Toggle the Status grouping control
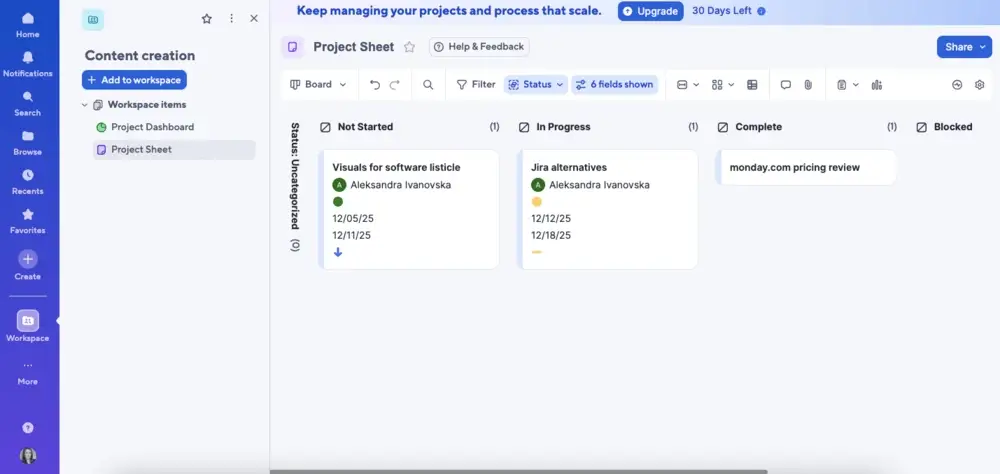The width and height of the screenshot is (1000, 474). pyautogui.click(x=536, y=85)
